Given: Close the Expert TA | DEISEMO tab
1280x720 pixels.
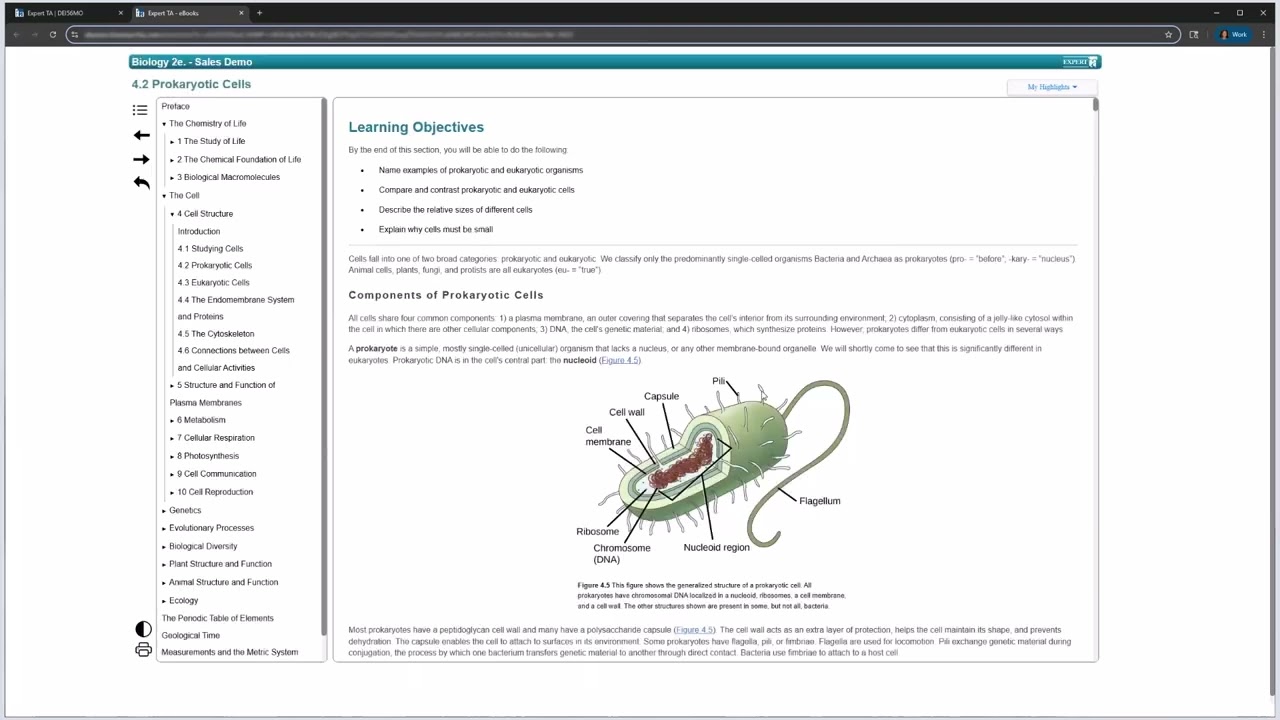Looking at the screenshot, I should click(x=120, y=13).
